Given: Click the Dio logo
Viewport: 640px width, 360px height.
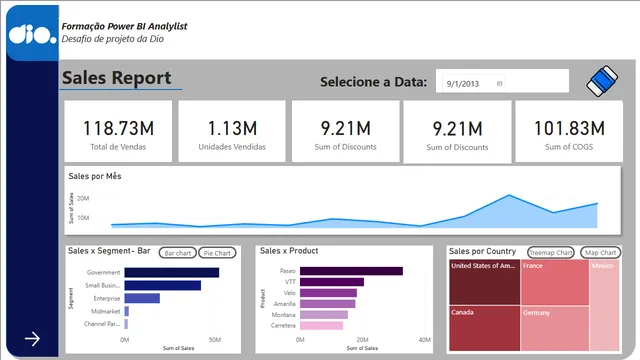Looking at the screenshot, I should [33, 33].
